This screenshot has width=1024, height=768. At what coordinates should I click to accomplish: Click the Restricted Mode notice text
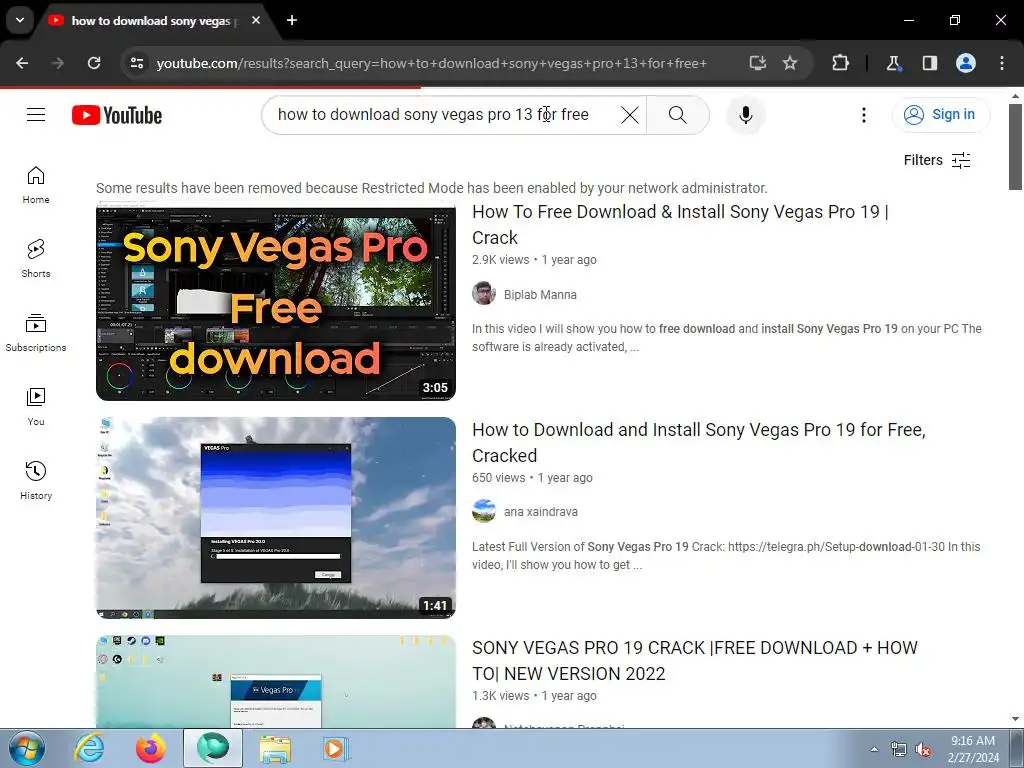click(432, 188)
